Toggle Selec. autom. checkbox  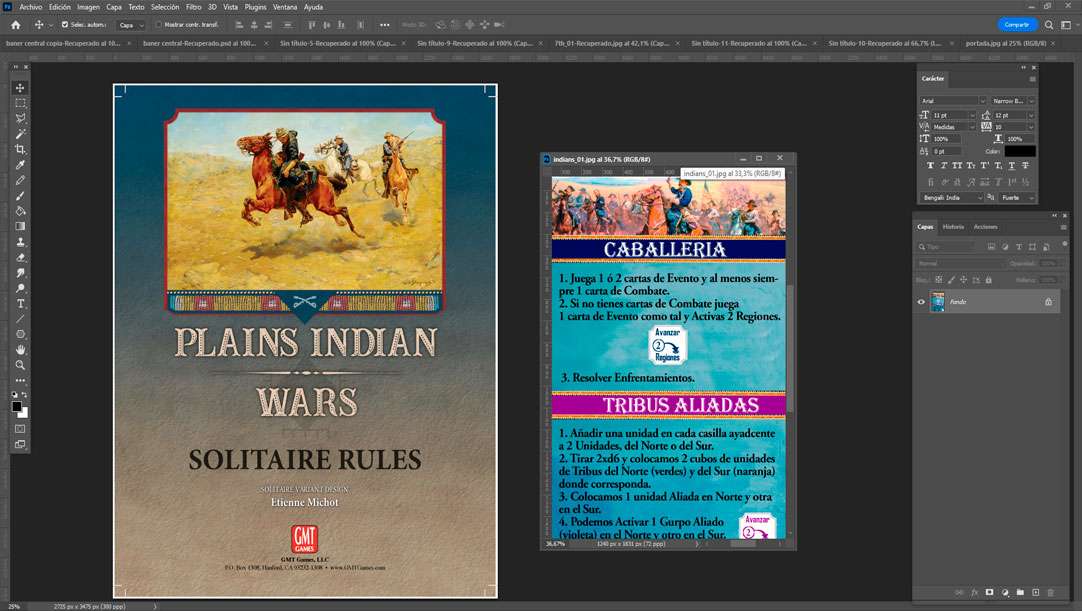coord(65,25)
